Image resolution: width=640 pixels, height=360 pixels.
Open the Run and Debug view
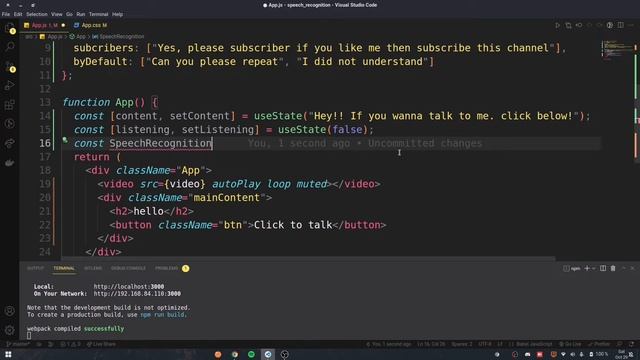point(9,85)
